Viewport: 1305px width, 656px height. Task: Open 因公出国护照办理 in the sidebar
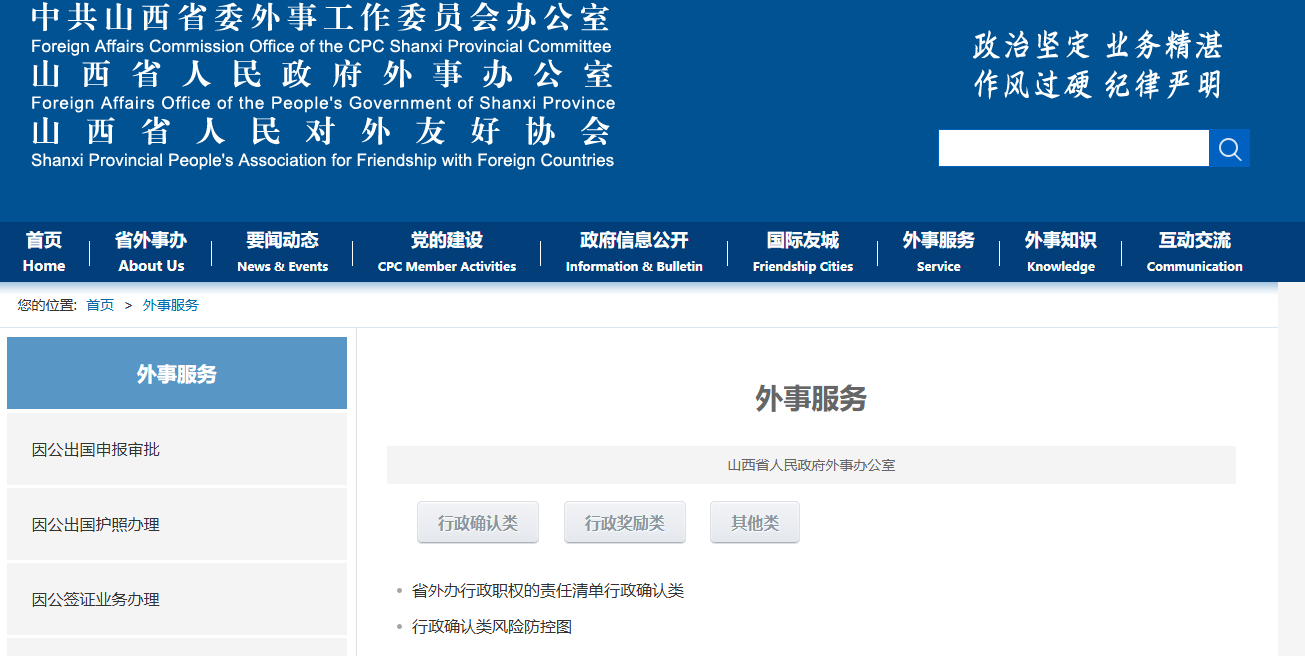177,524
